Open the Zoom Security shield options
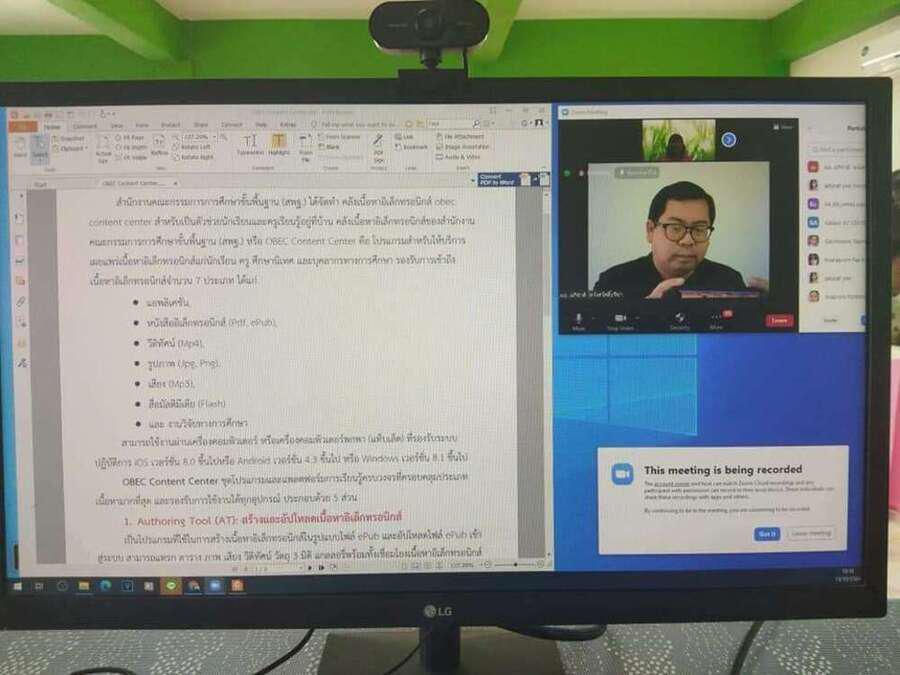 [679, 319]
